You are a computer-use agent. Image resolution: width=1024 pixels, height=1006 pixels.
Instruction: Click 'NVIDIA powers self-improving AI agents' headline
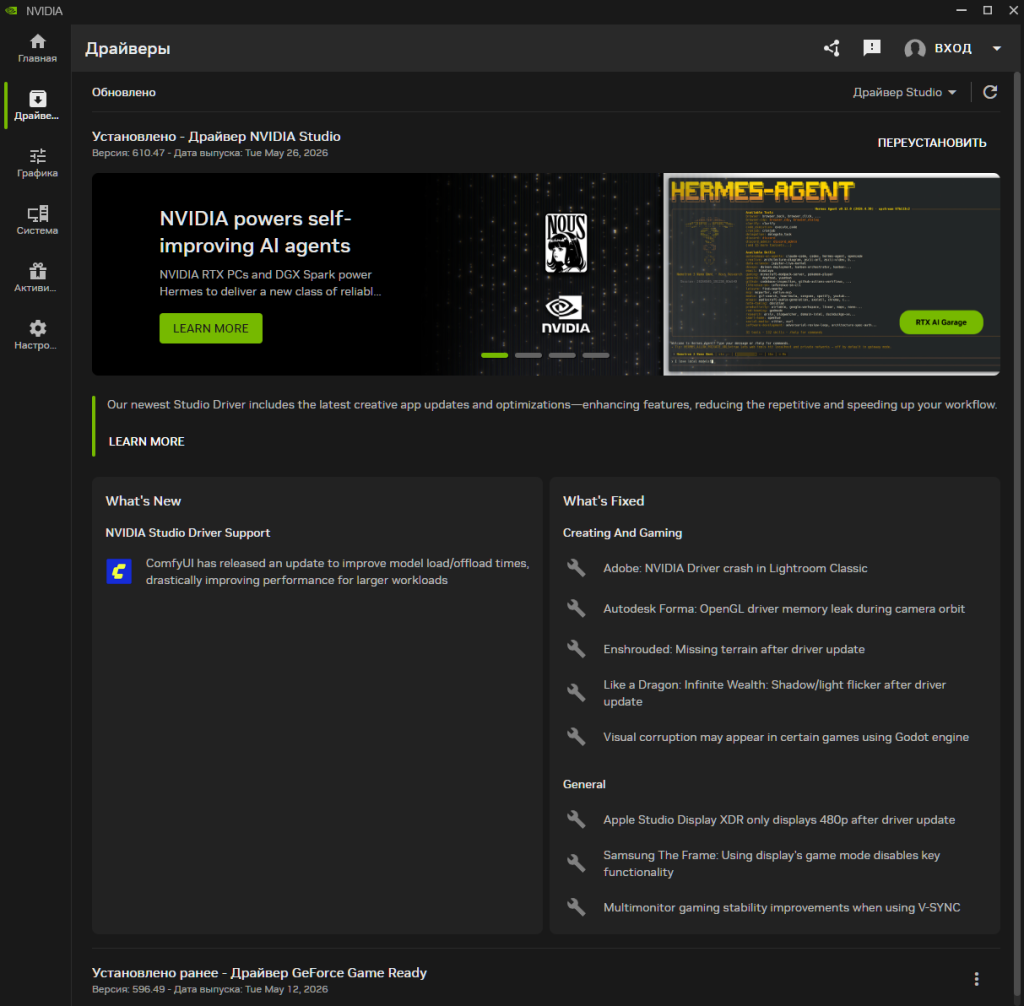pyautogui.click(x=255, y=232)
